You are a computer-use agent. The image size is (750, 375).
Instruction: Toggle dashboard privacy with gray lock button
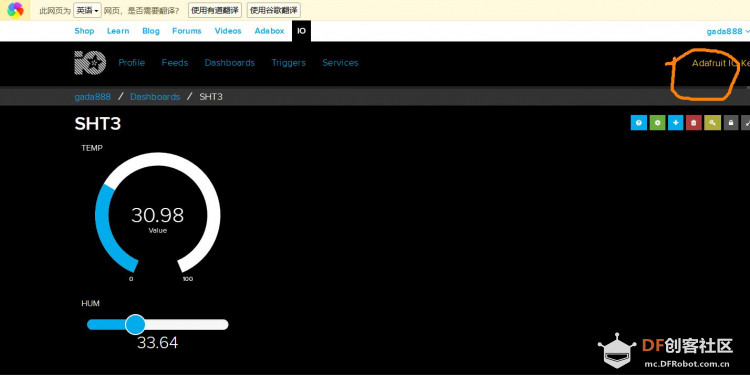730,123
